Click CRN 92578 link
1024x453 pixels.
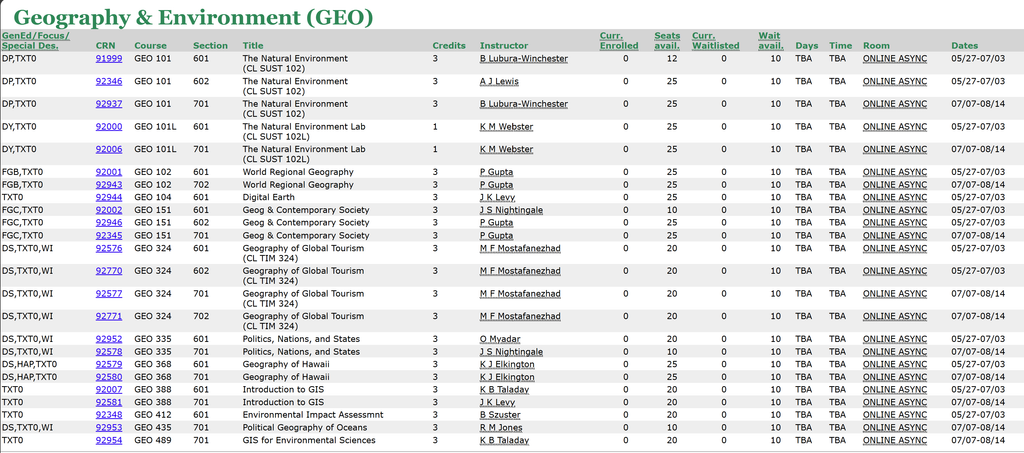[108, 352]
